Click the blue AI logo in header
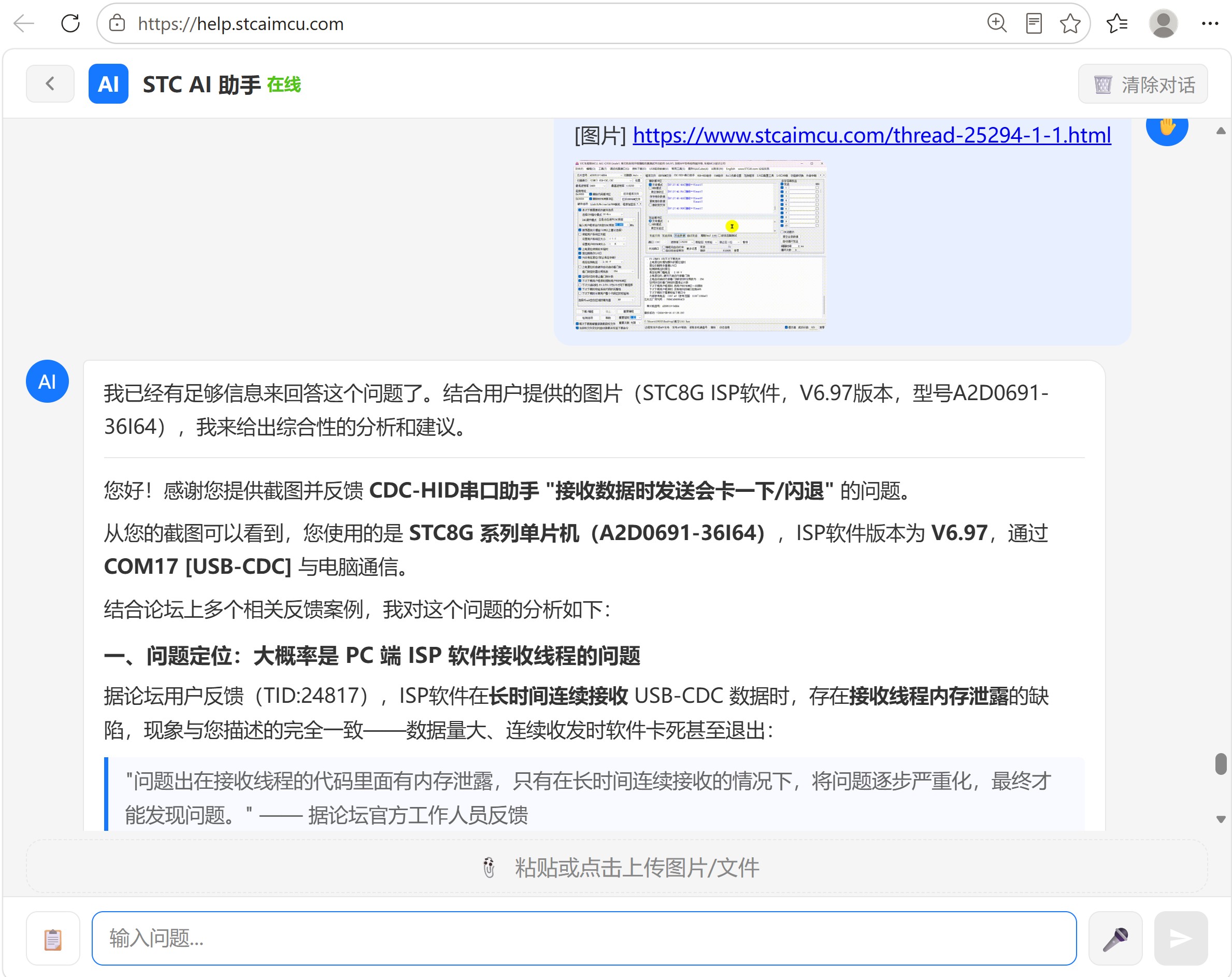 [109, 83]
